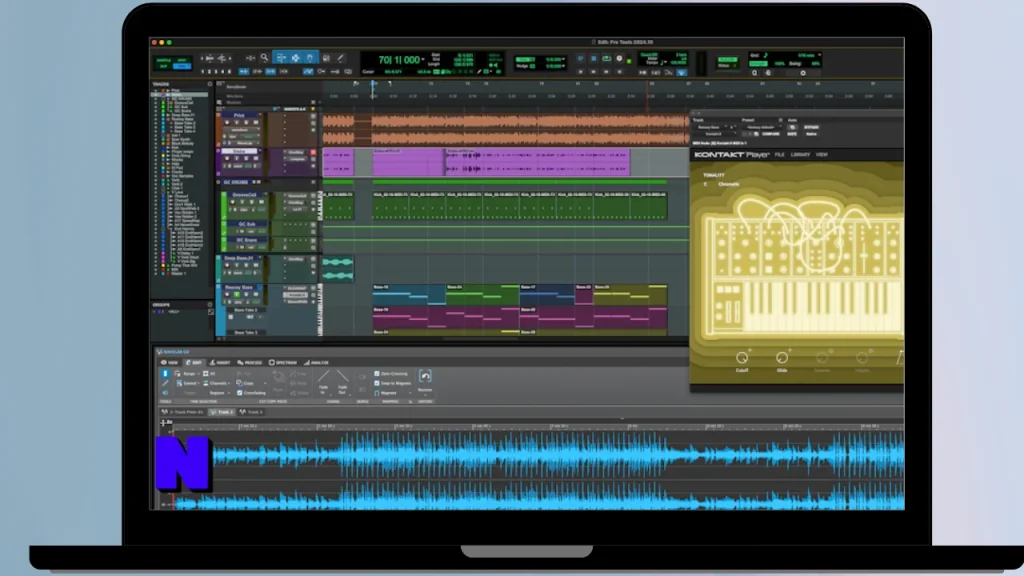Open the Copy dropdown arrow
Image resolution: width=1024 pixels, height=576 pixels.
coord(265,383)
